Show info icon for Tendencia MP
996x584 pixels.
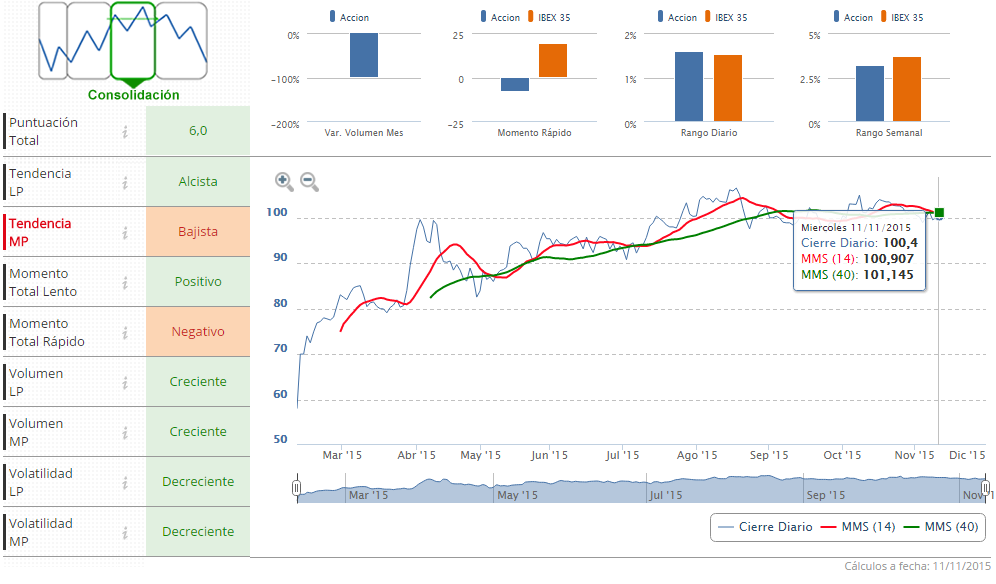click(125, 232)
